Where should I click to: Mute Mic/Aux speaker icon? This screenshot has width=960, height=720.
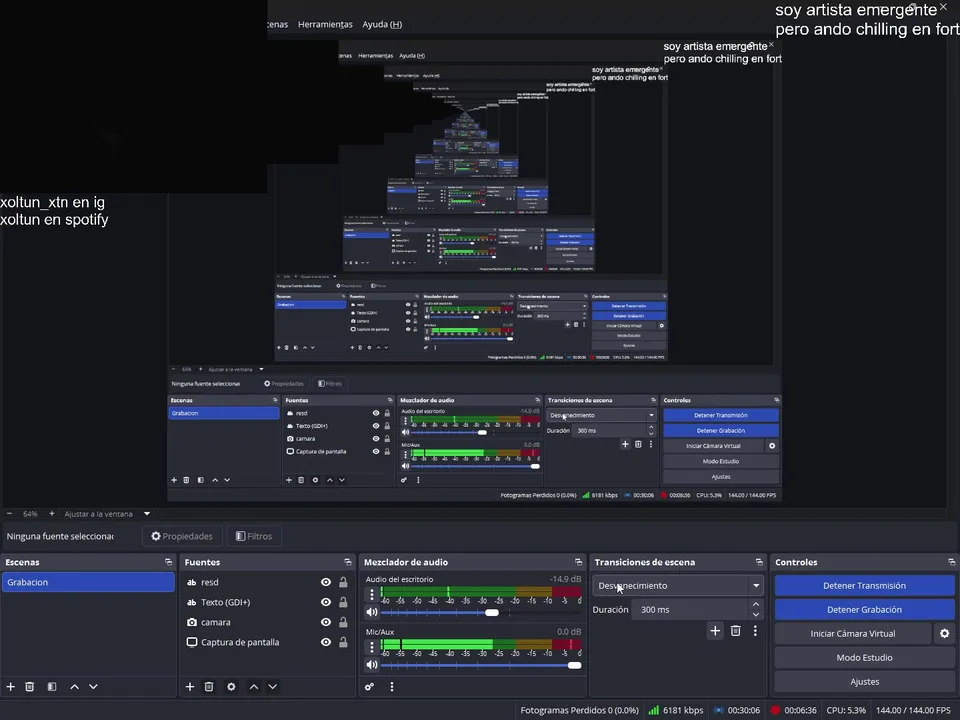click(372, 665)
